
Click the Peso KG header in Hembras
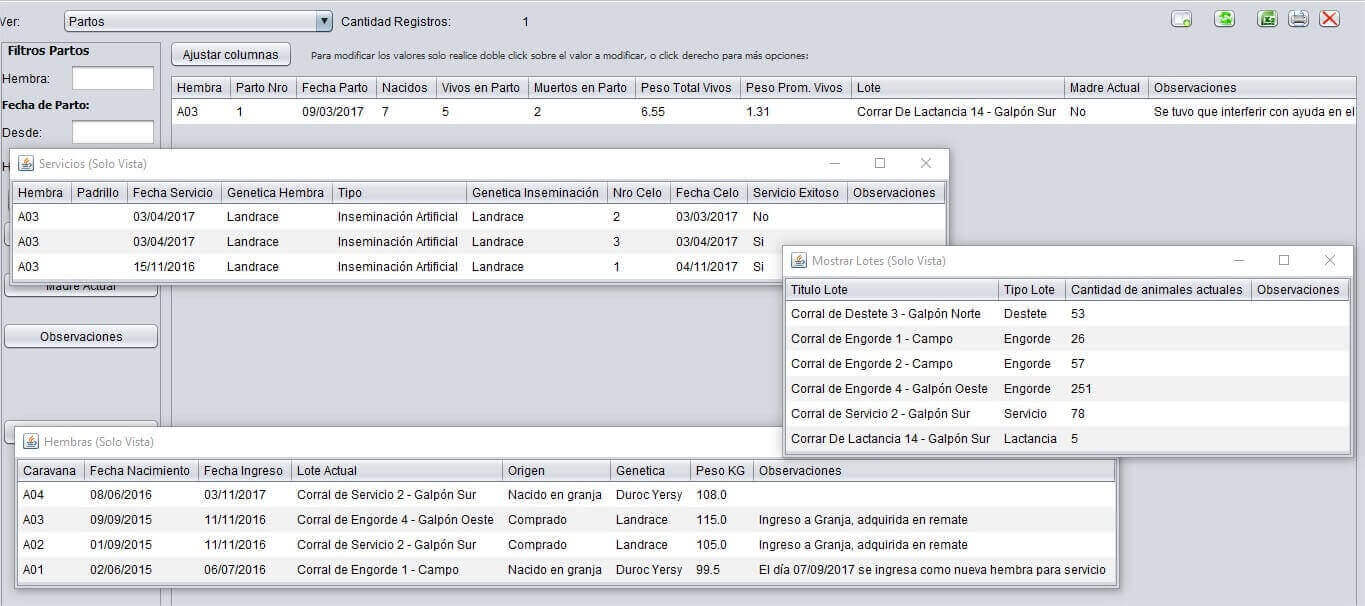pyautogui.click(x=721, y=471)
